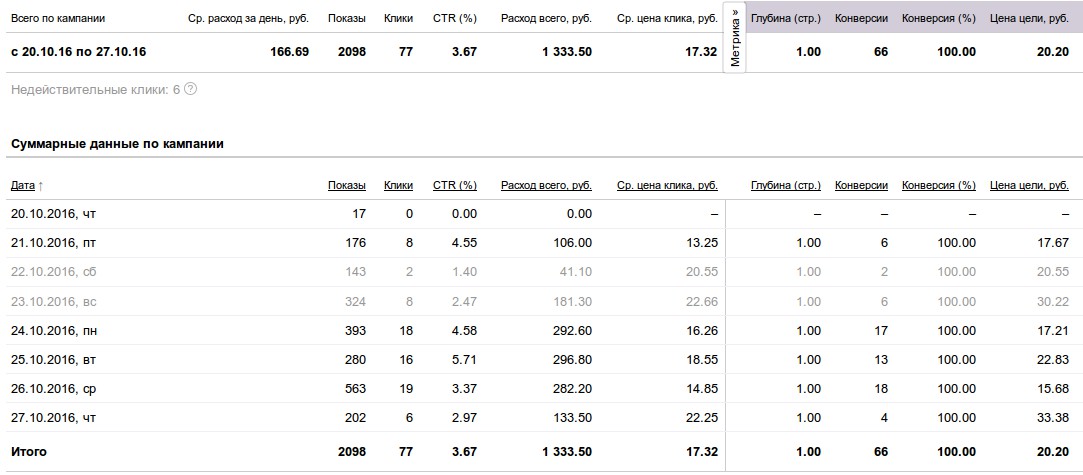Viewport: 1083px width, 475px height.
Task: Click the 27.10.2016, чт row
Action: 542,418
